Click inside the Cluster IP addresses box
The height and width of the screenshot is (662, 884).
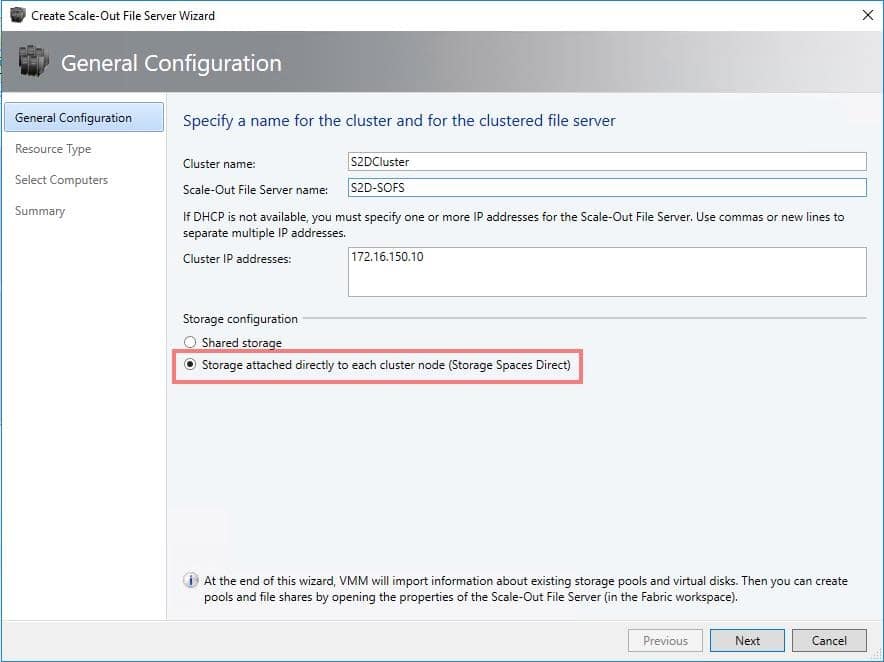[x=607, y=272]
